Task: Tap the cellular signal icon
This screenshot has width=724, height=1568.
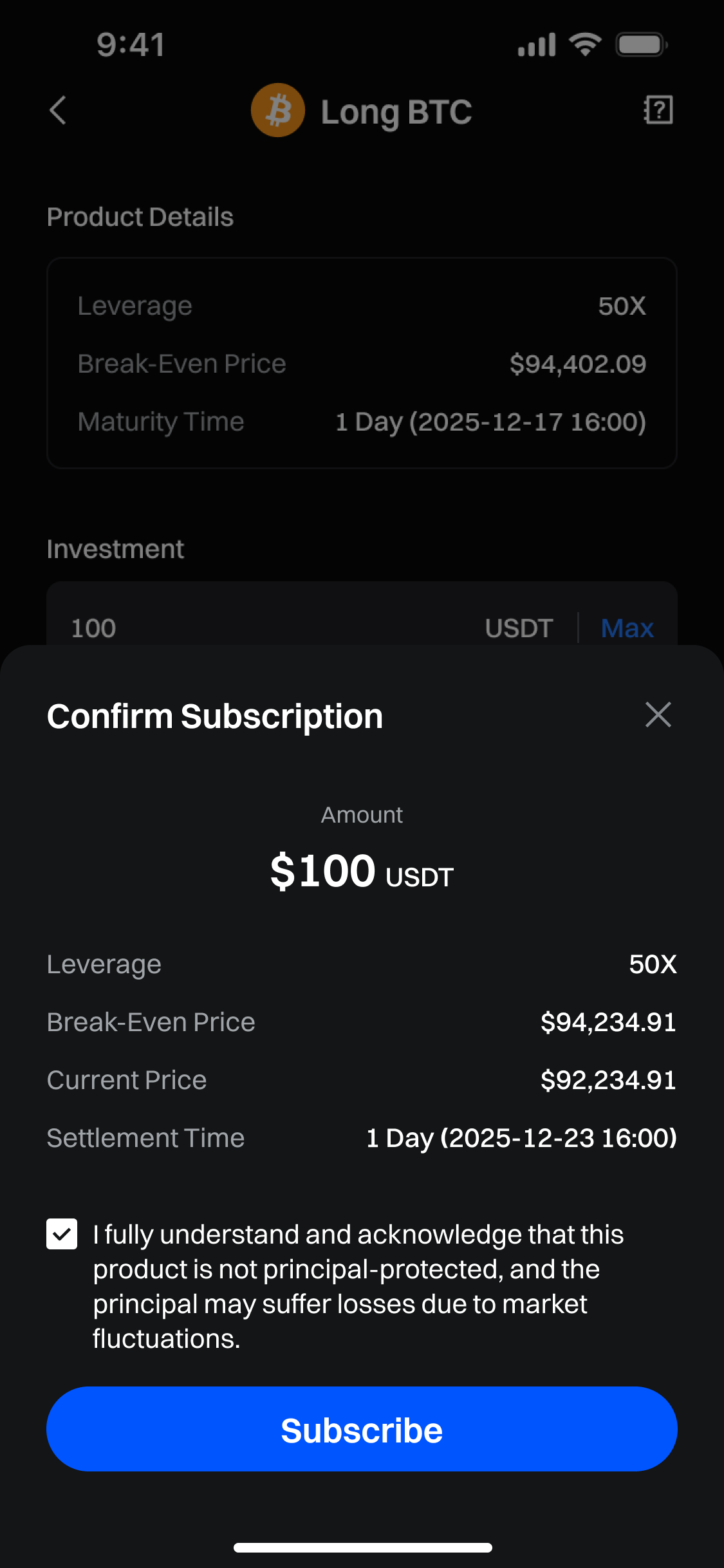Action: (x=537, y=45)
